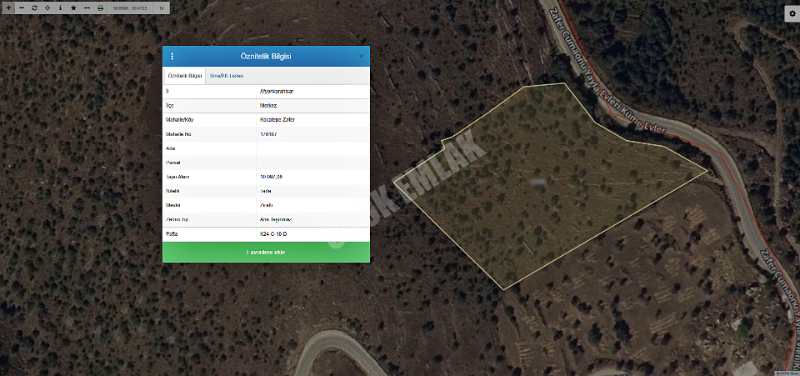Close the Öznitelik Bilgisi panel

pyautogui.click(x=361, y=56)
